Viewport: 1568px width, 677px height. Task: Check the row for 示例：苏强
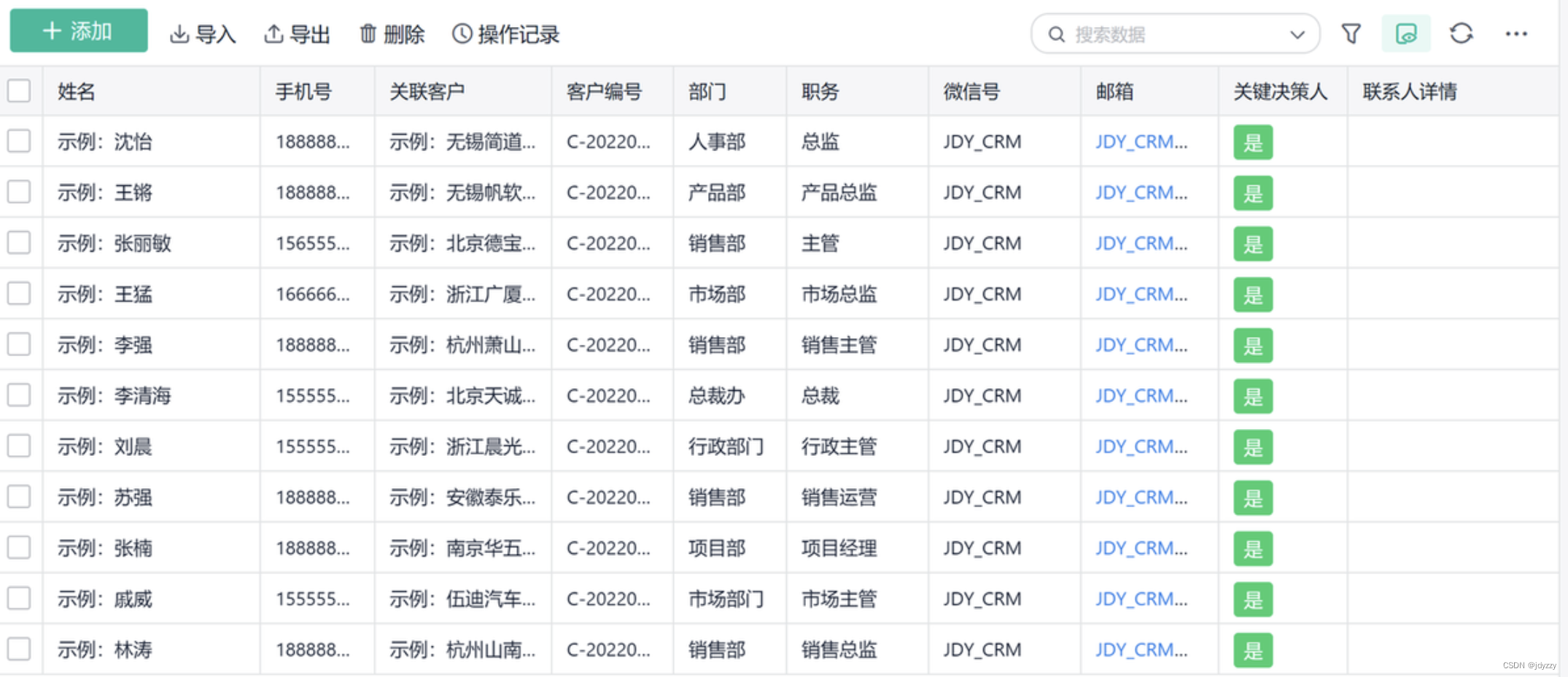pyautogui.click(x=19, y=496)
